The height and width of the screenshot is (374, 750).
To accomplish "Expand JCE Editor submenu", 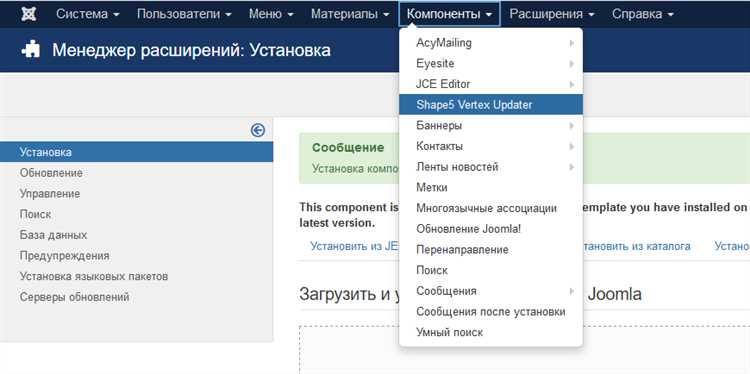I will [491, 84].
